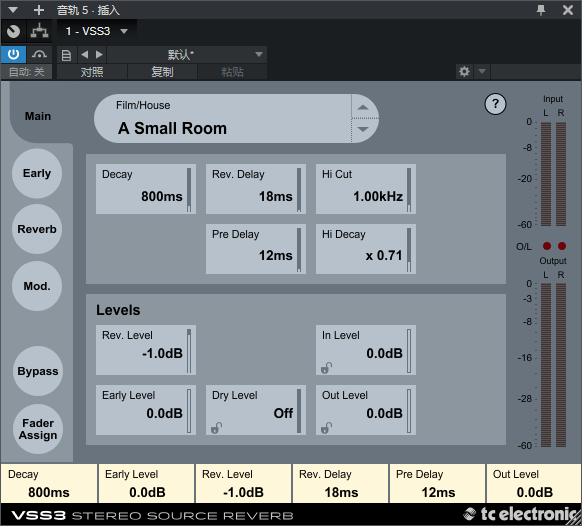Click the Input L meter
Viewport: 582px width, 526px height.
pos(546,174)
